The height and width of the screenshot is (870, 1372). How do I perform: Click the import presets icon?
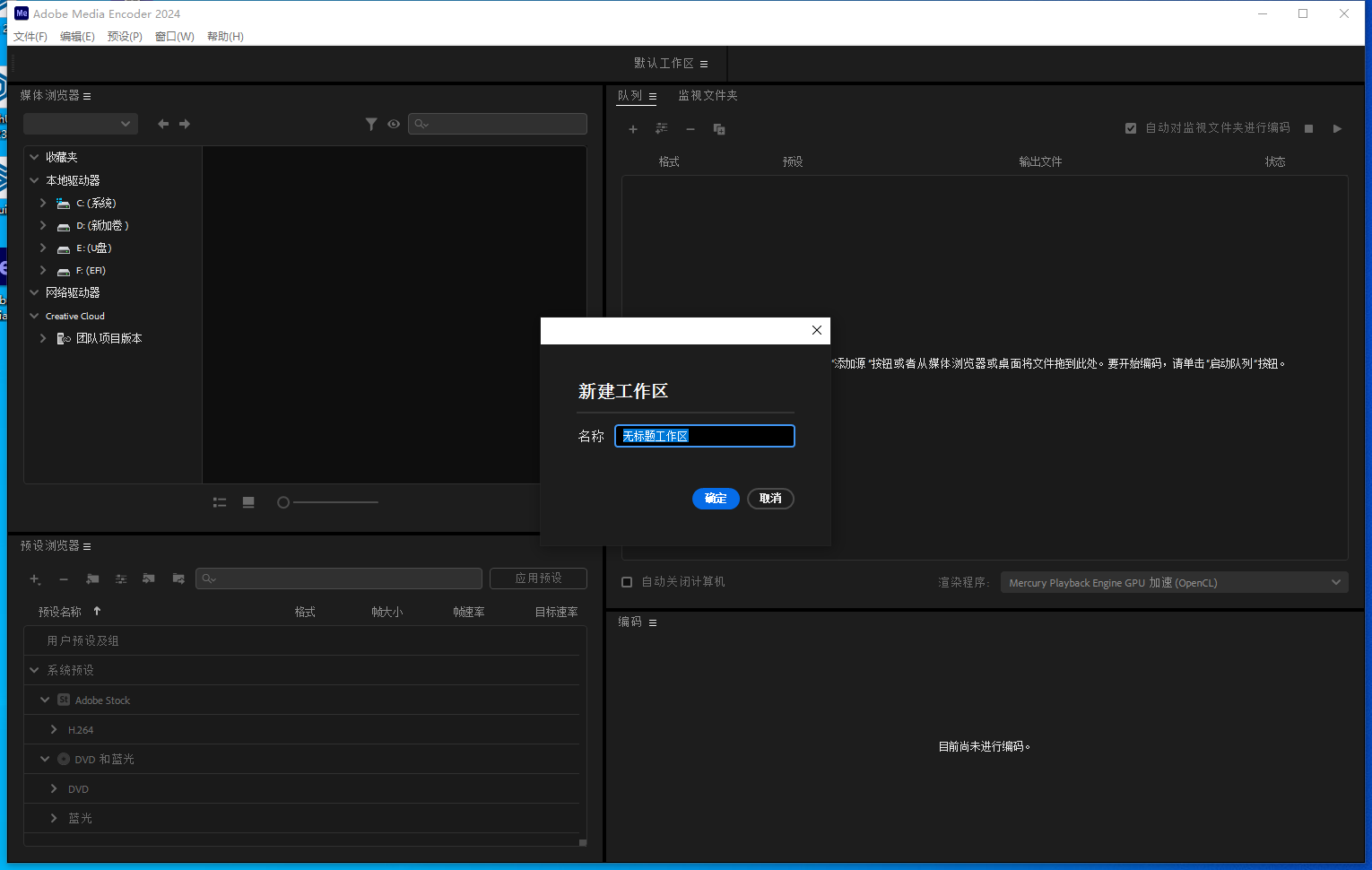(149, 579)
